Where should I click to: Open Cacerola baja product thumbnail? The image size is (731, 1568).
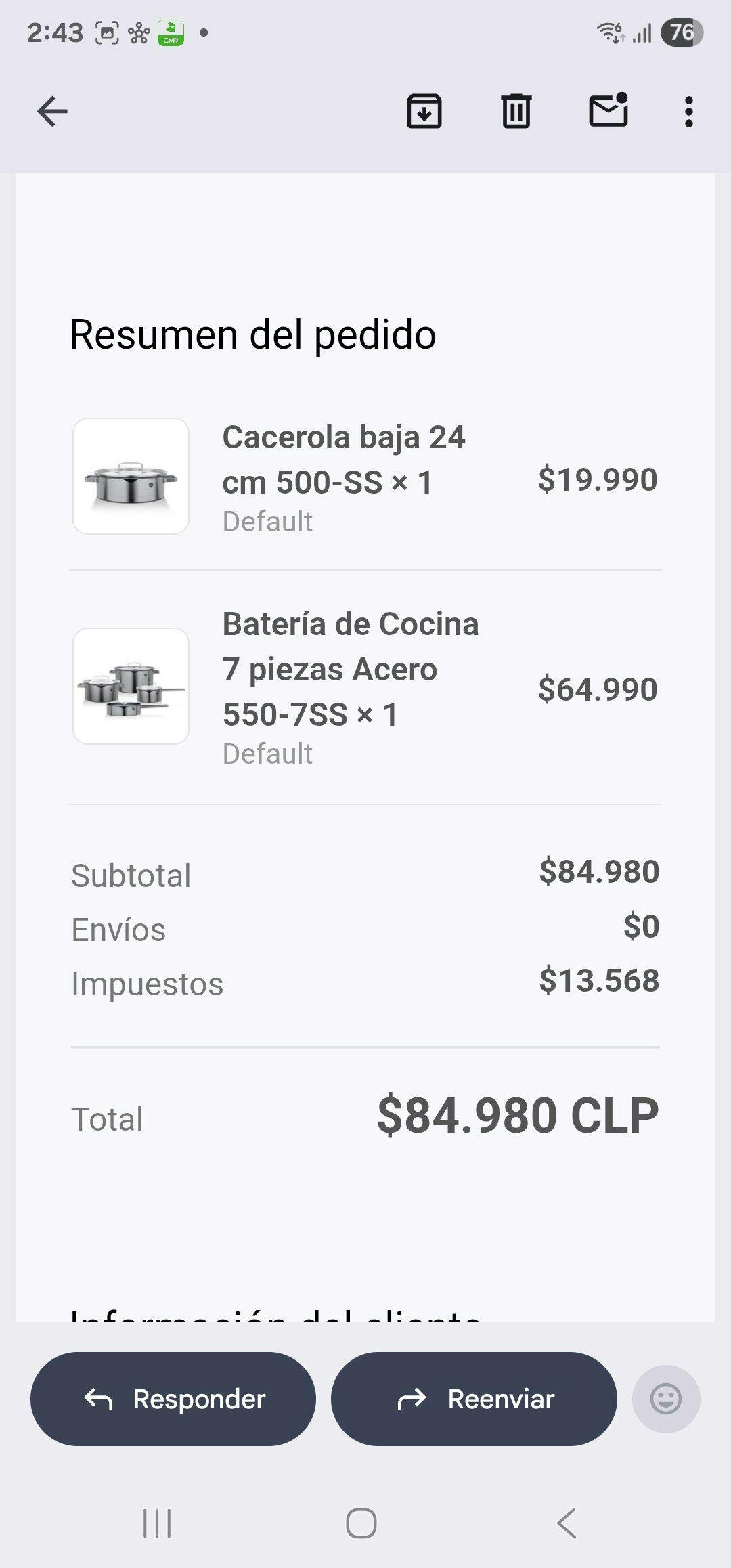coord(131,476)
